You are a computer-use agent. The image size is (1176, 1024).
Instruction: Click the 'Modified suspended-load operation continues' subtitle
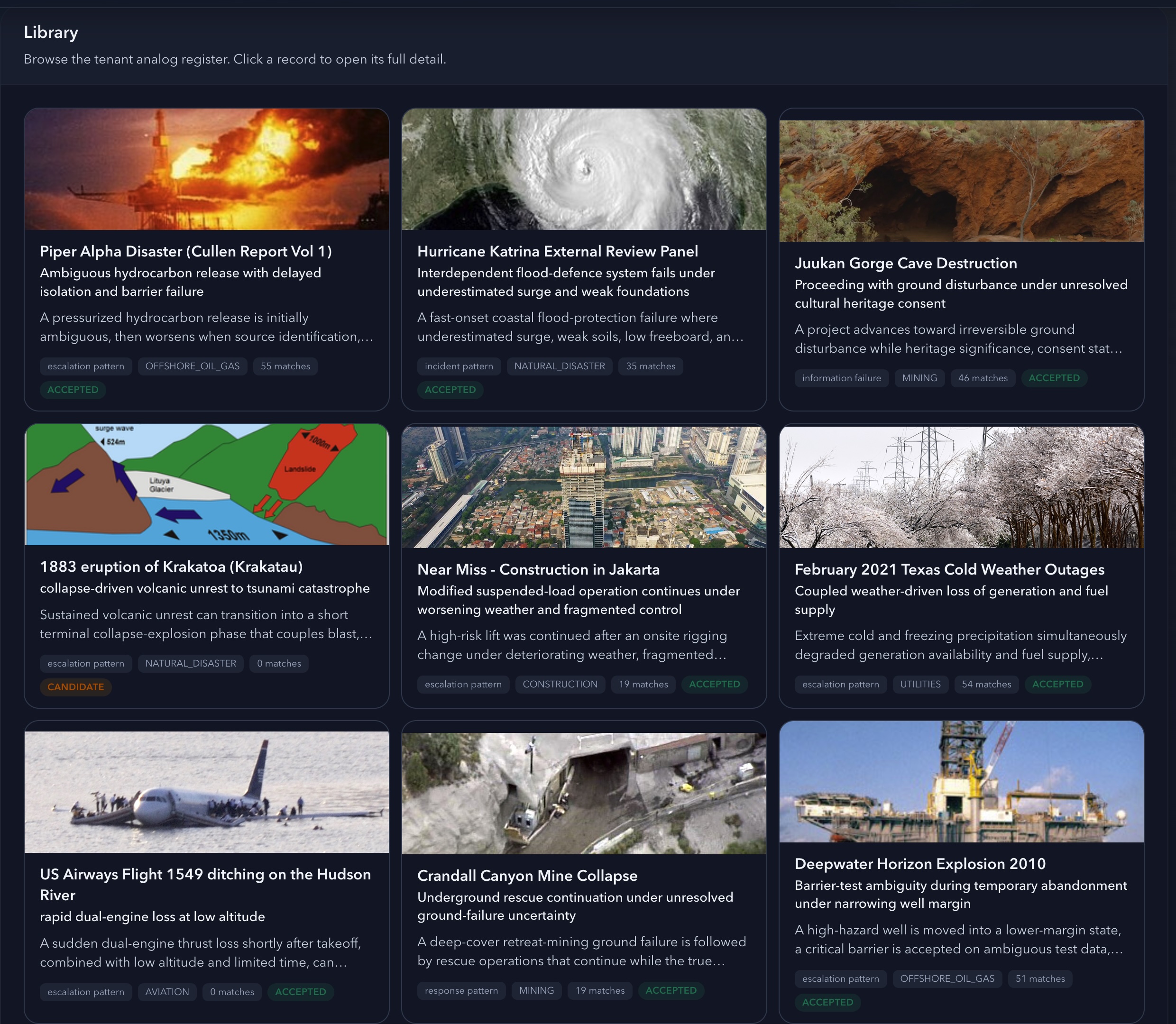pyautogui.click(x=579, y=601)
